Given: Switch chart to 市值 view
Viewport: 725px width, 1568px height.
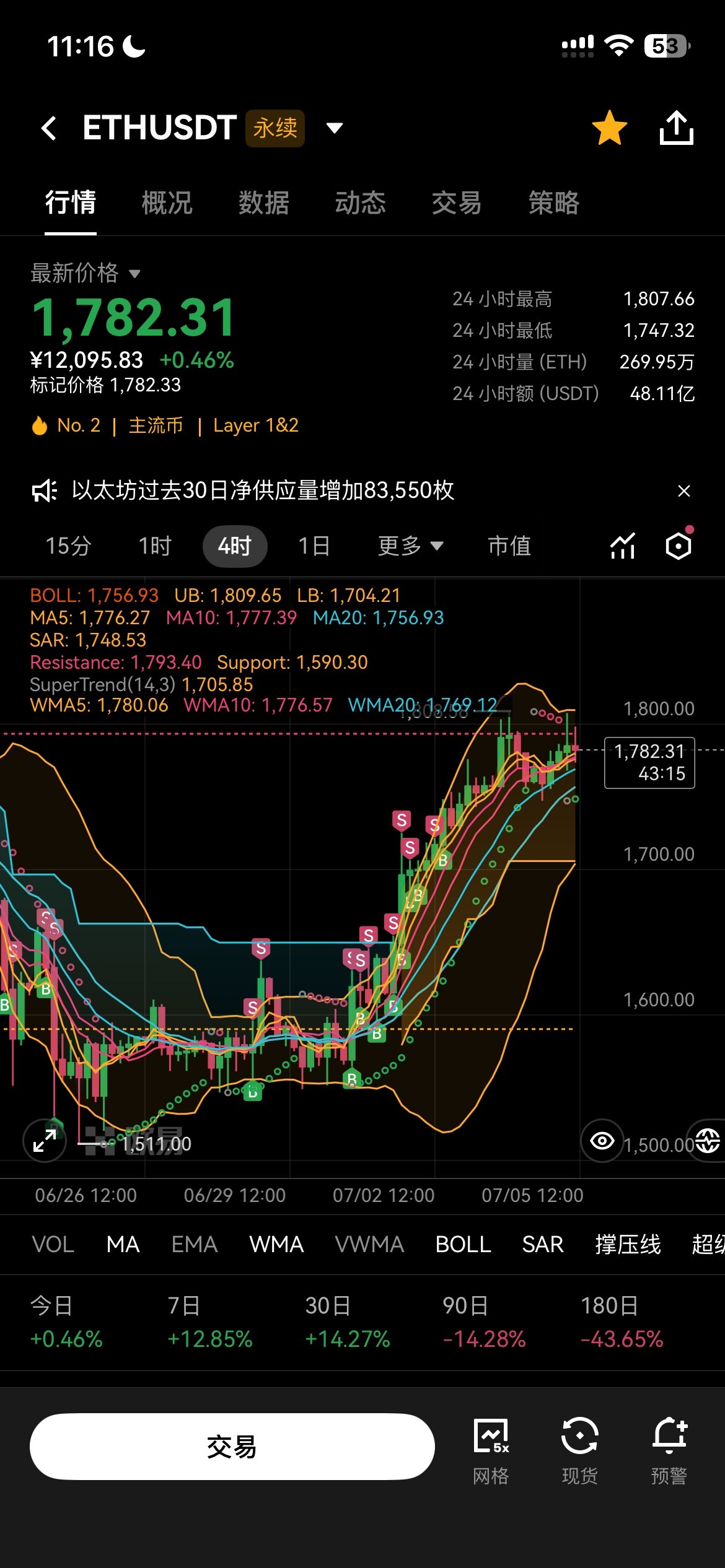Looking at the screenshot, I should click(509, 546).
